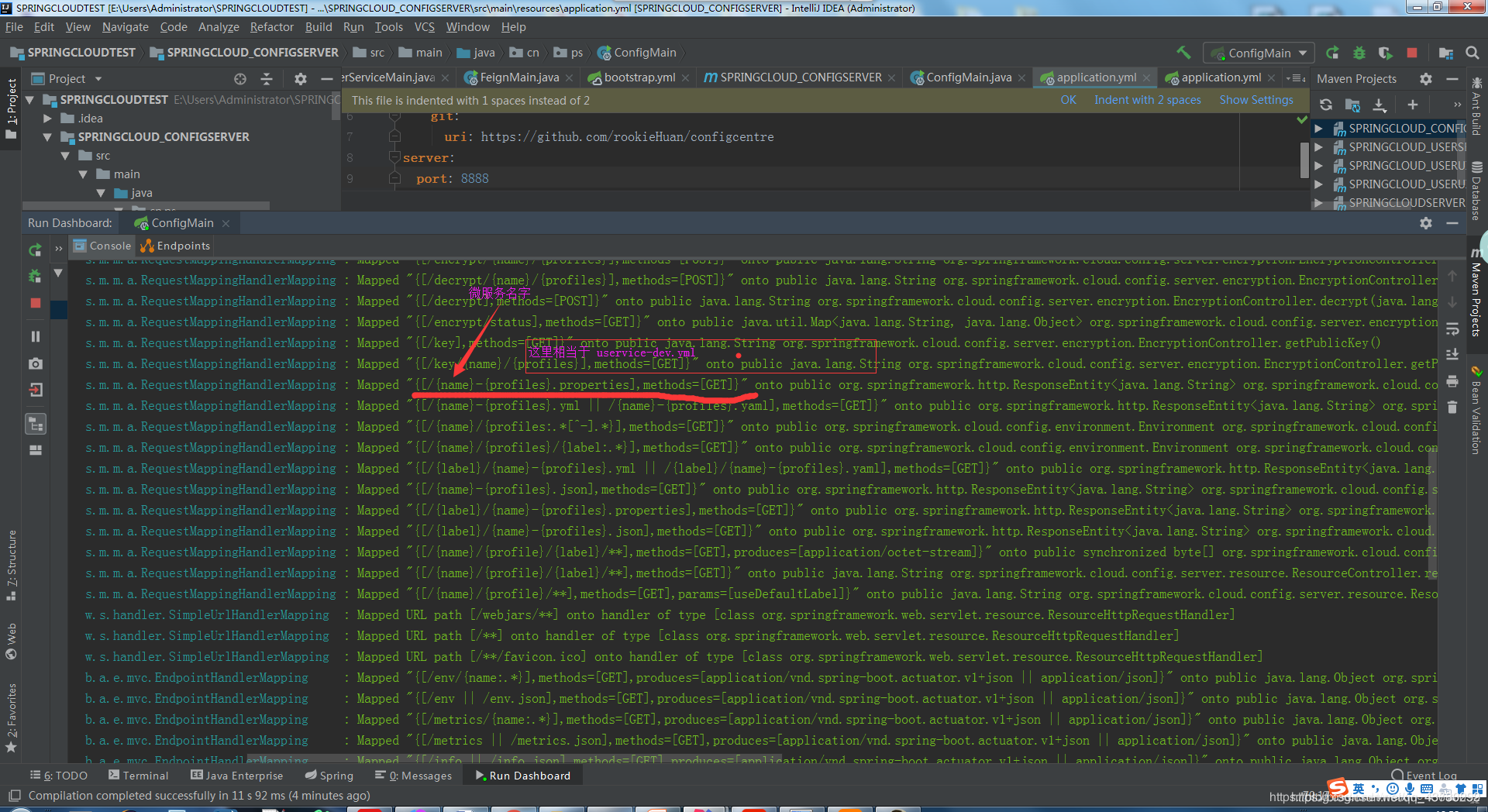
Task: Collapse the SPRINGCLOUDTEST root tree node
Action: coord(31,100)
